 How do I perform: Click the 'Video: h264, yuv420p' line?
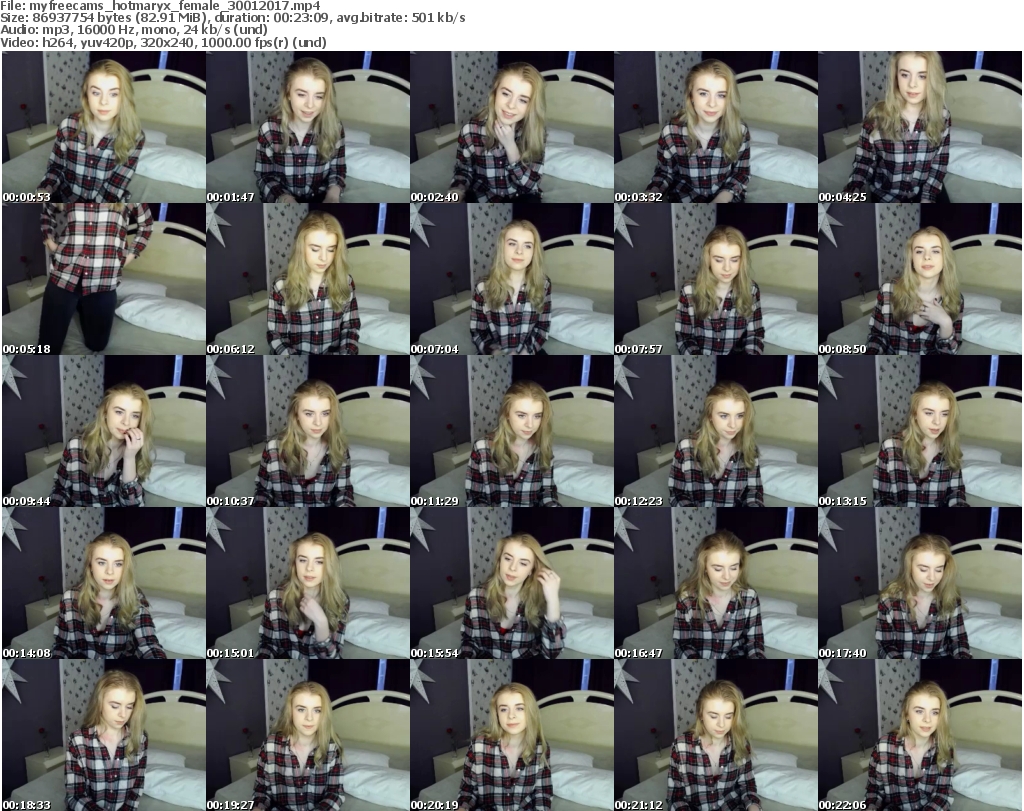coord(163,42)
